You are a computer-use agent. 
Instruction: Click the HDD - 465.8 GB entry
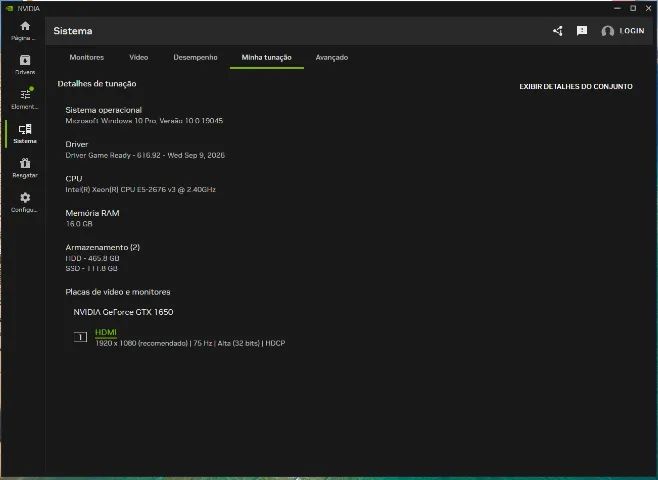pos(92,258)
